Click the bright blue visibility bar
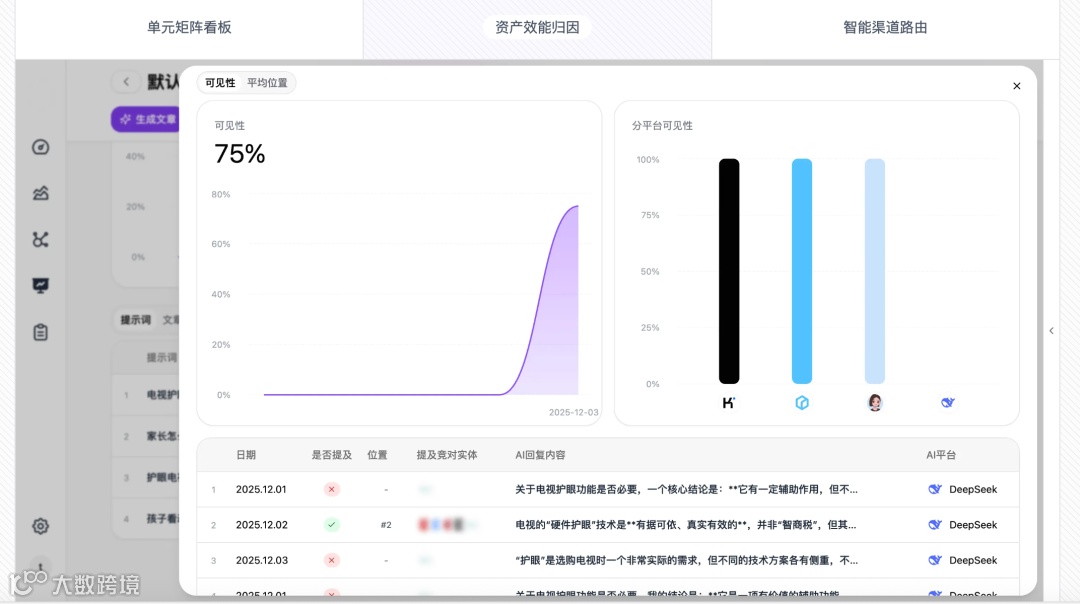The width and height of the screenshot is (1080, 604). click(x=802, y=271)
